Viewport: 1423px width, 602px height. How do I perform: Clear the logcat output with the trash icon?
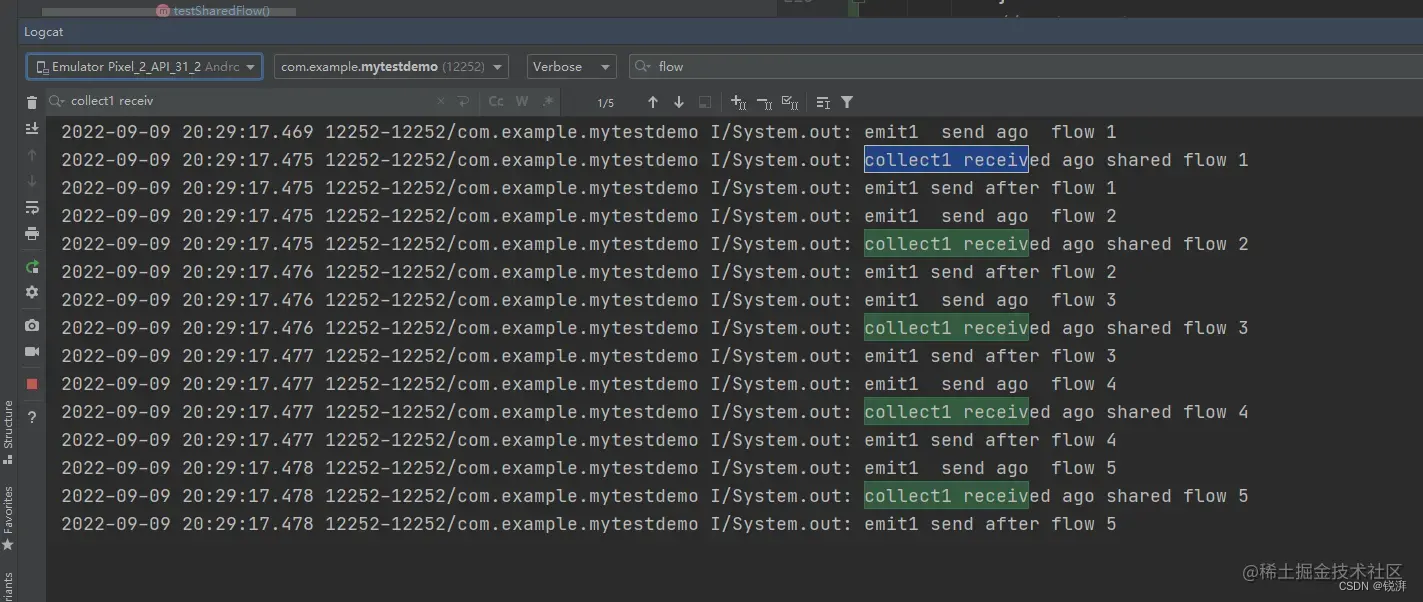click(31, 100)
